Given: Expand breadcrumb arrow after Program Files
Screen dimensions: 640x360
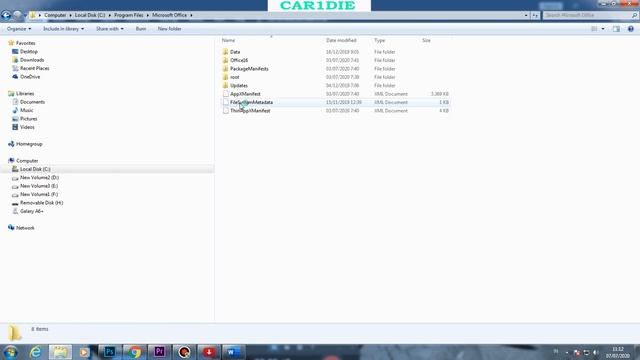Looking at the screenshot, I should (148, 16).
